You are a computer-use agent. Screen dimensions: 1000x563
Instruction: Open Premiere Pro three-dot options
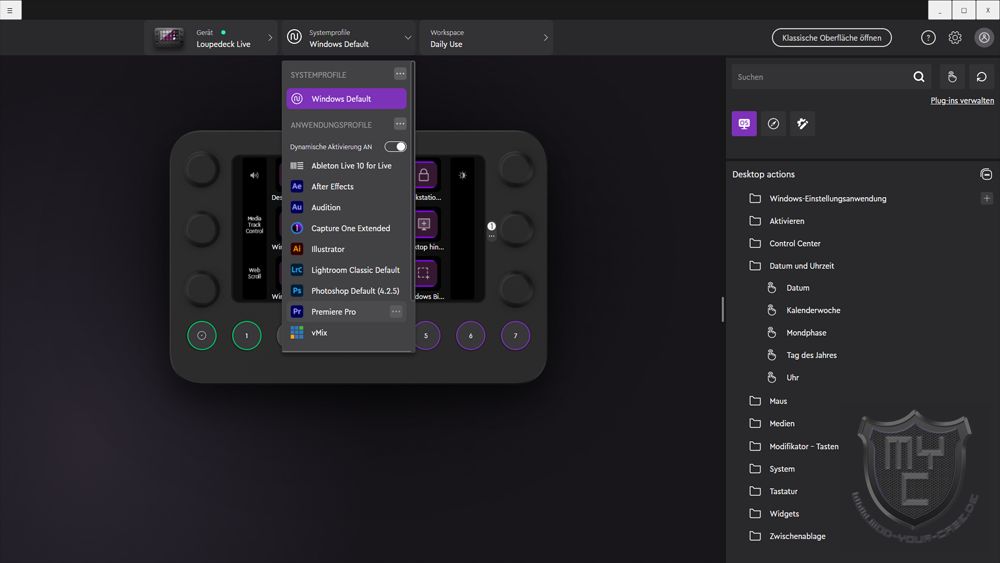click(x=396, y=312)
